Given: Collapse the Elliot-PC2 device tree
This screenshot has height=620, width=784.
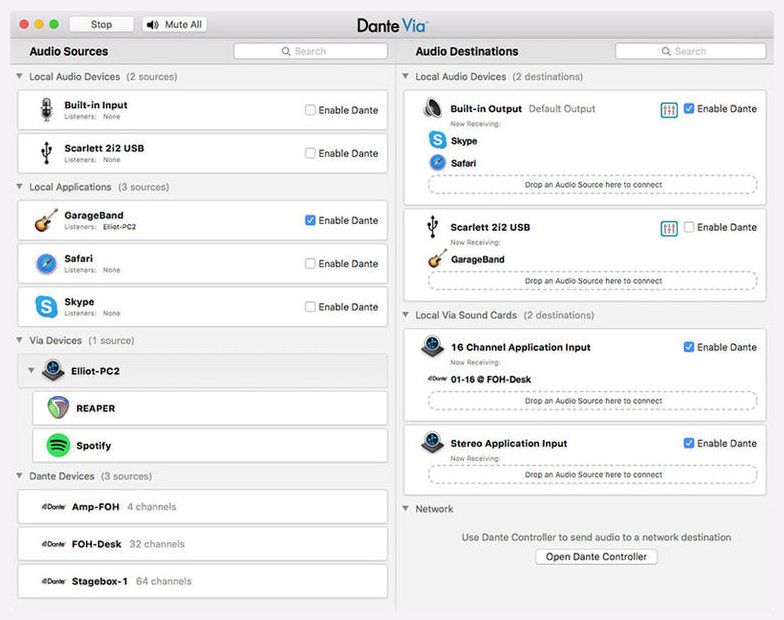Looking at the screenshot, I should click(31, 370).
